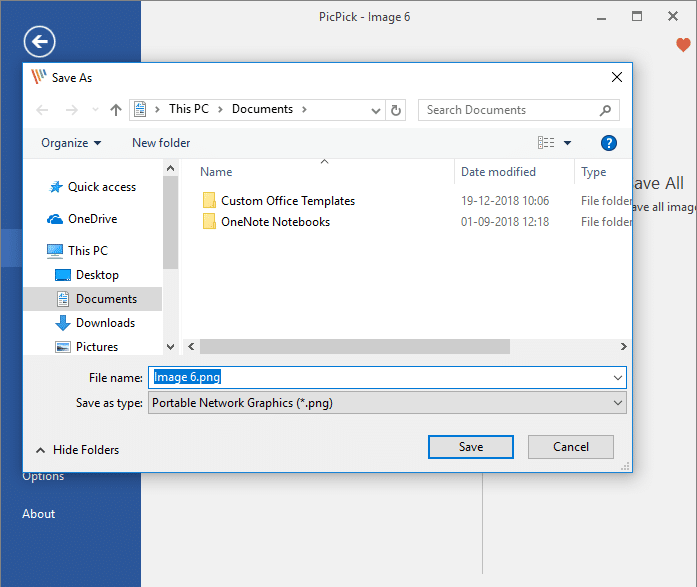Click the About menu item in sidebar

coord(39,514)
